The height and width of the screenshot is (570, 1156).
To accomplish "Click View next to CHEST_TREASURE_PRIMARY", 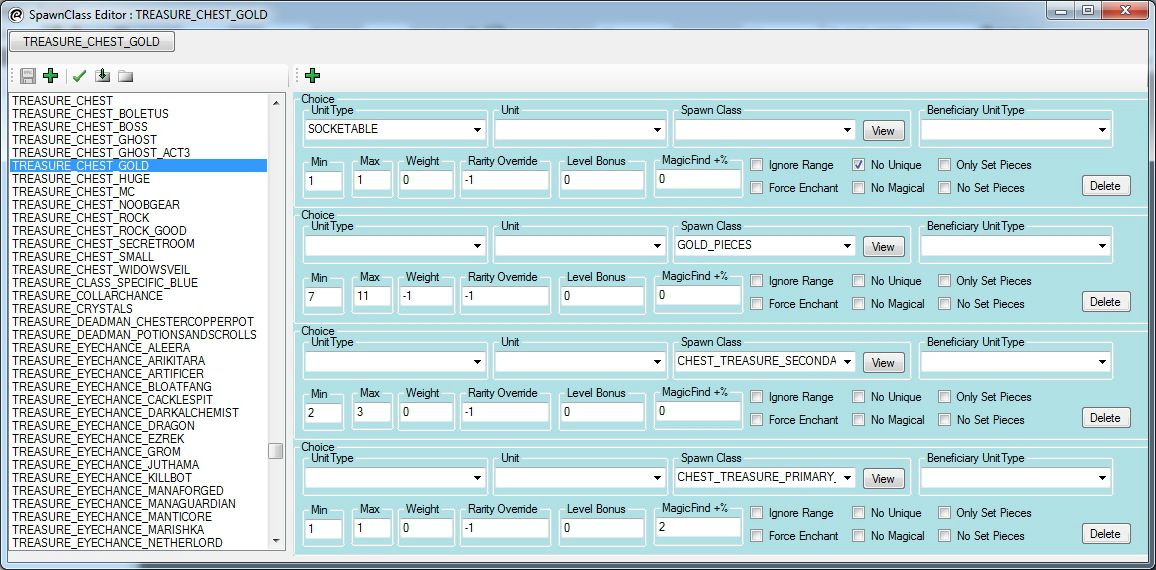I will [x=883, y=479].
